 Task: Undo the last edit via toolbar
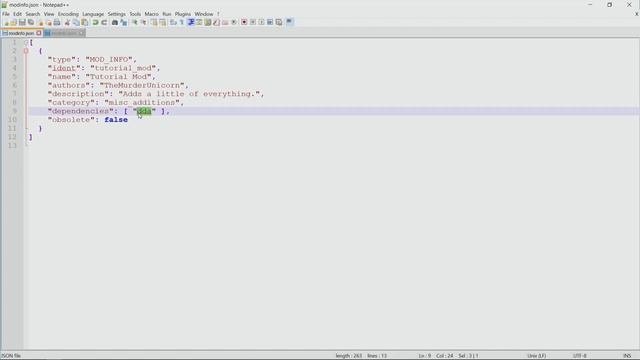click(x=95, y=22)
